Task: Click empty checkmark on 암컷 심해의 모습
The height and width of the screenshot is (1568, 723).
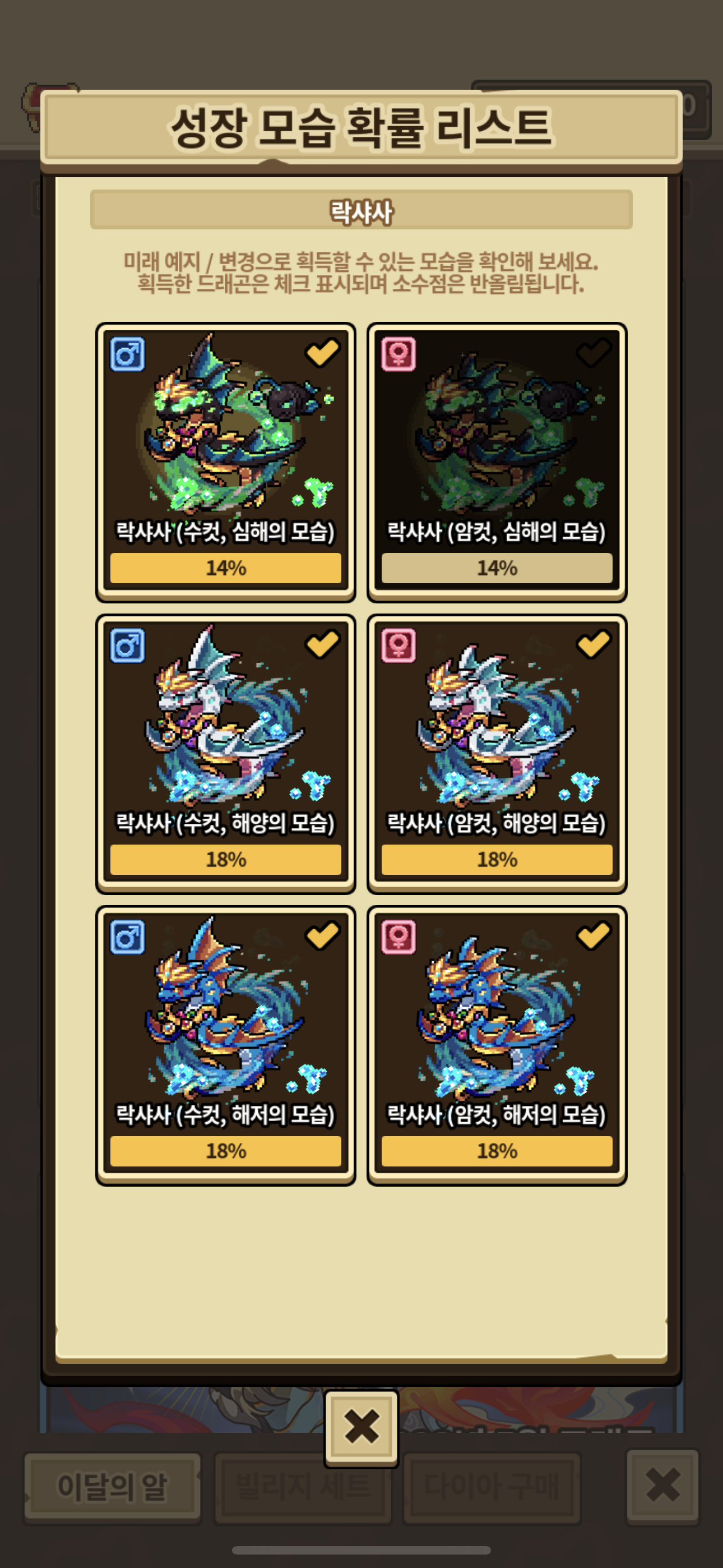Action: coord(594,352)
